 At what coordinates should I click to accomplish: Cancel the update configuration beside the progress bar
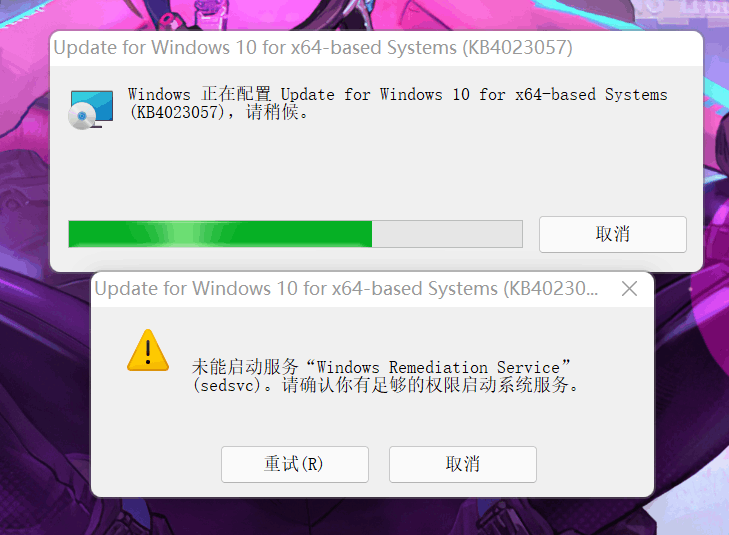(x=613, y=234)
